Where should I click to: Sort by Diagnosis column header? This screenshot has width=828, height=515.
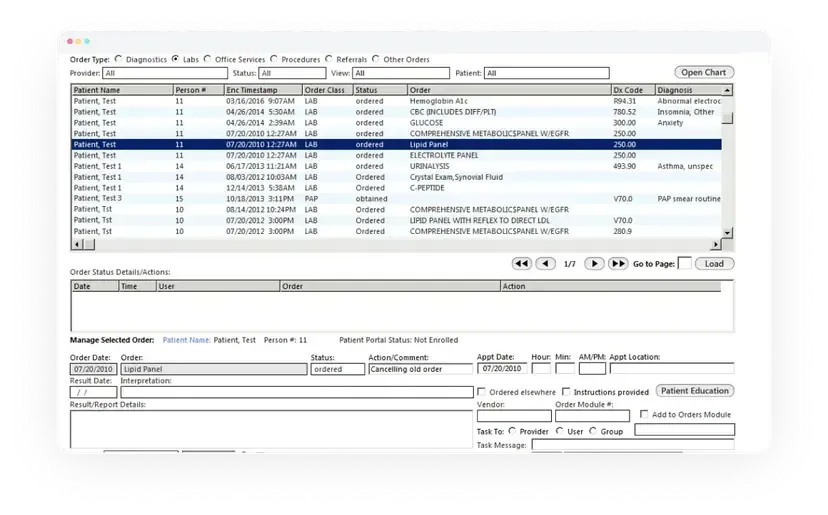[x=689, y=90]
